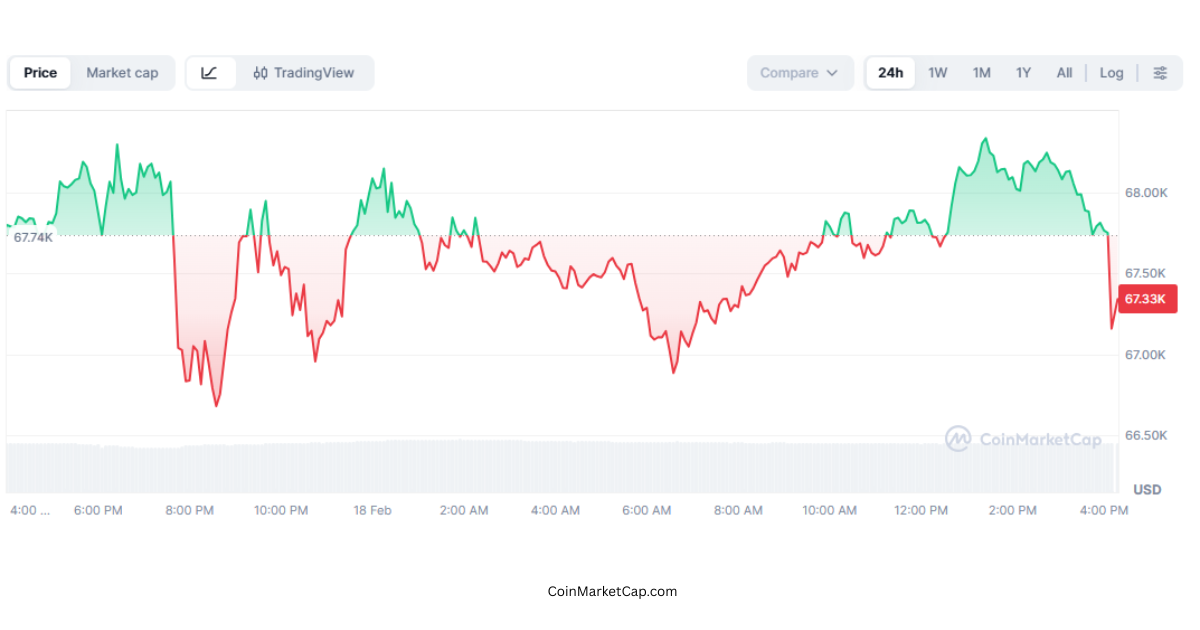The image size is (1200, 630).
Task: Click the 18 Feb axis label
Action: 372,510
